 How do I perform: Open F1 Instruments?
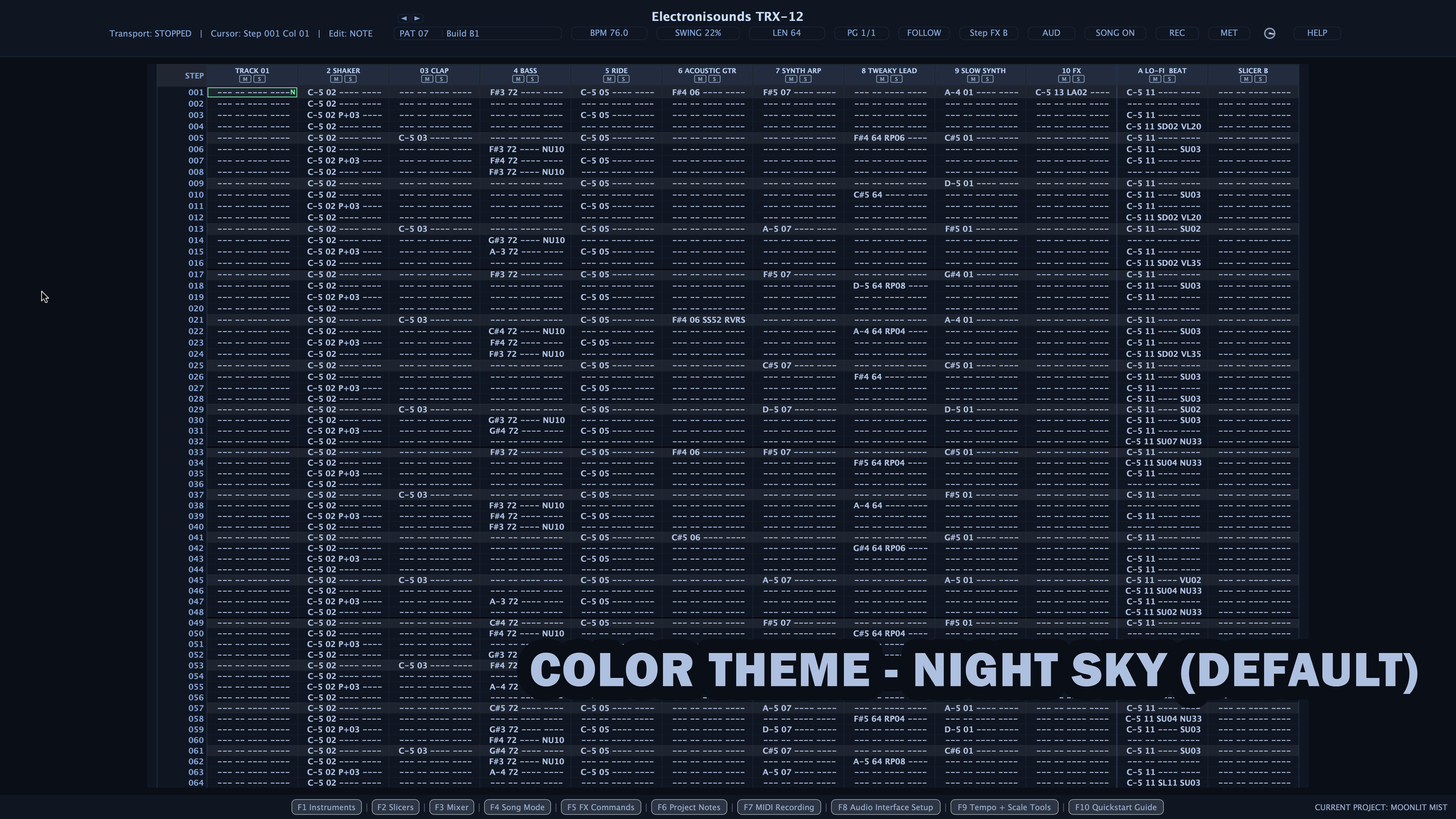(326, 807)
